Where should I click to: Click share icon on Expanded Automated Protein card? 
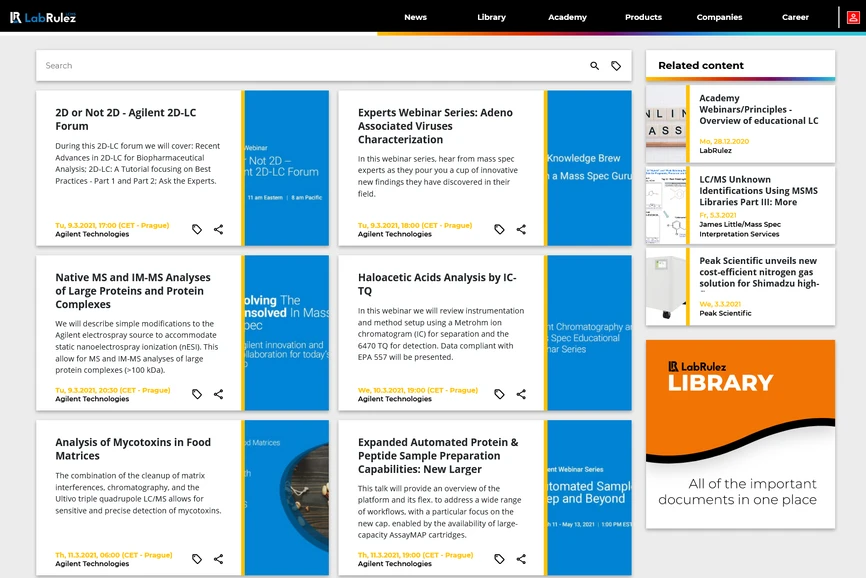[520, 559]
